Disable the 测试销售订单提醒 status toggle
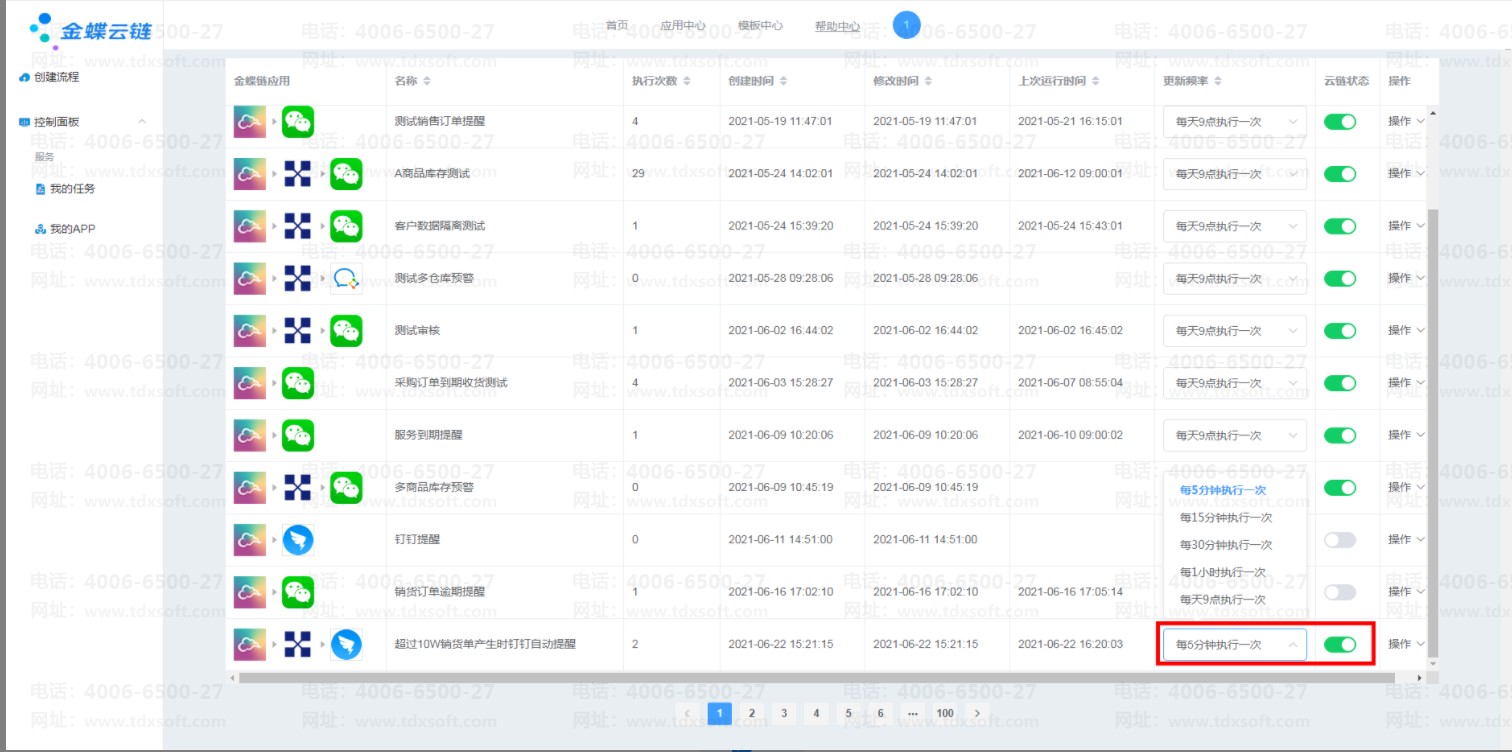Screen dimensions: 1512x752 [x=1339, y=122]
